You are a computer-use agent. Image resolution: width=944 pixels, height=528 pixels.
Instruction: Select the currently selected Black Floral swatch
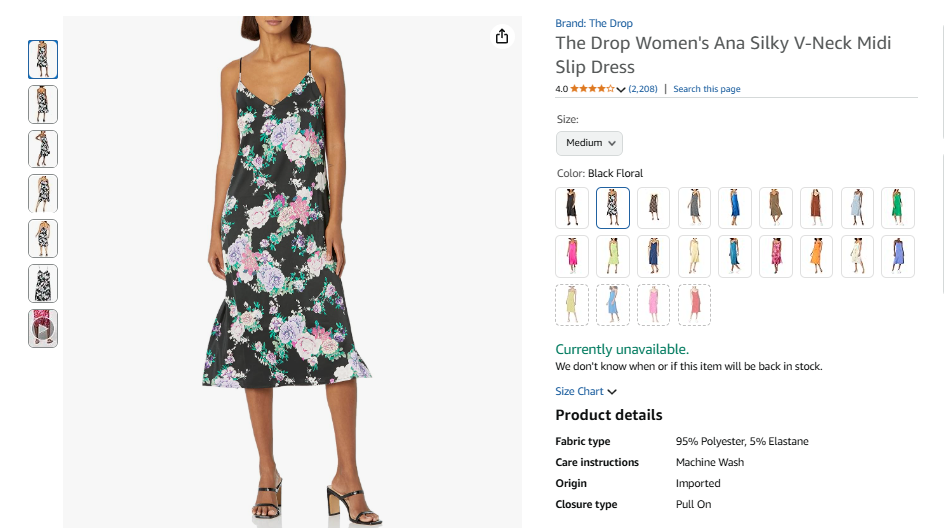(x=613, y=208)
